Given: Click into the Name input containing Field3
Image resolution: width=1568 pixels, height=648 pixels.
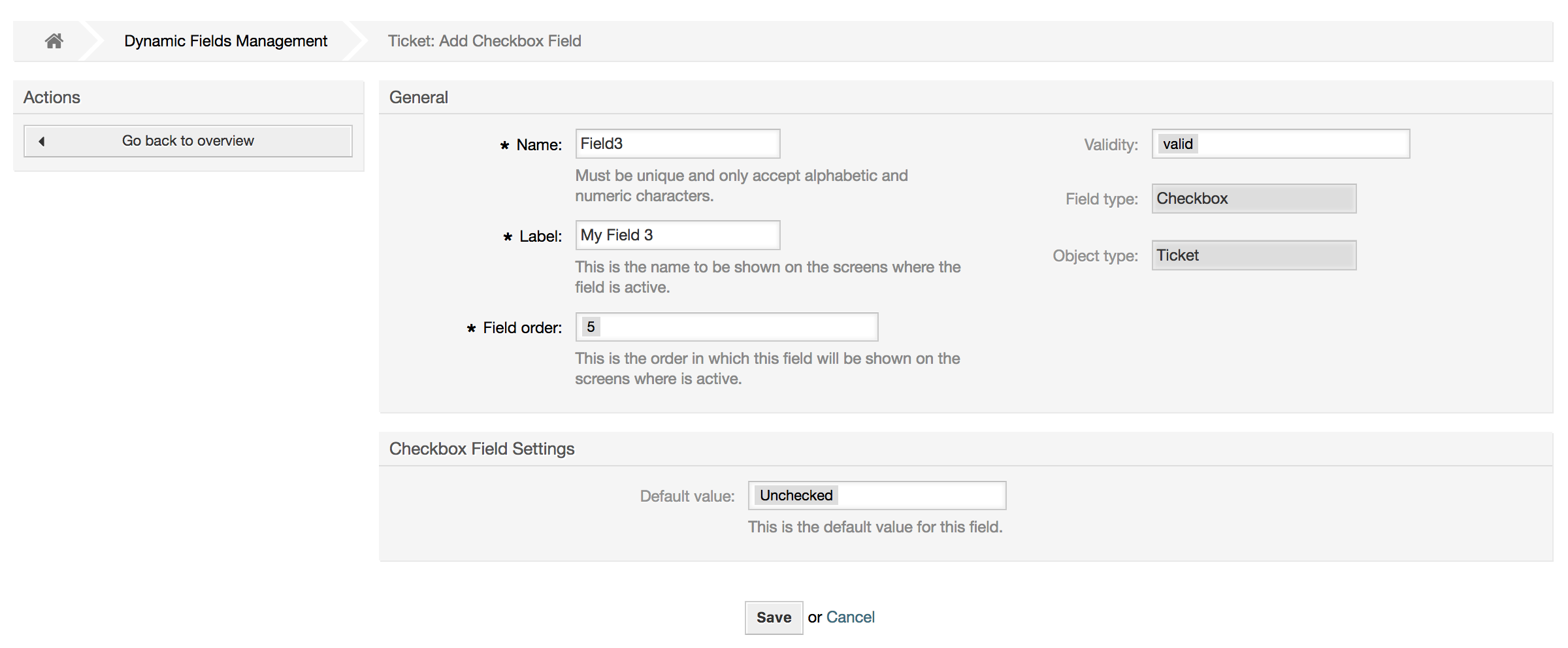Looking at the screenshot, I should point(677,143).
